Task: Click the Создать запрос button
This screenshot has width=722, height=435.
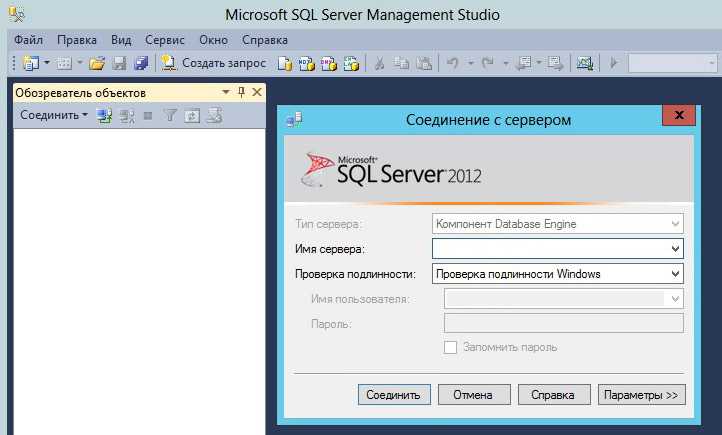Action: [x=214, y=63]
